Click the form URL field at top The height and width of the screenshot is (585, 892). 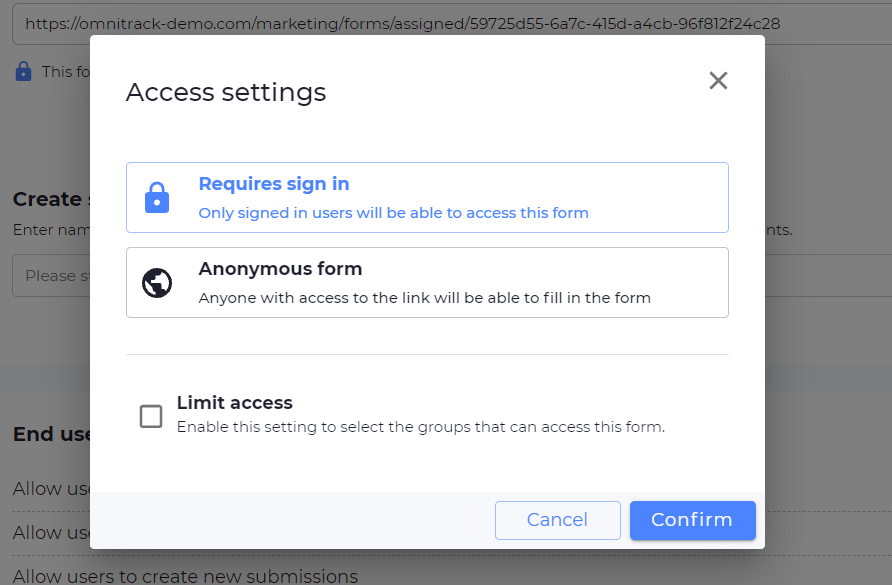click(400, 23)
